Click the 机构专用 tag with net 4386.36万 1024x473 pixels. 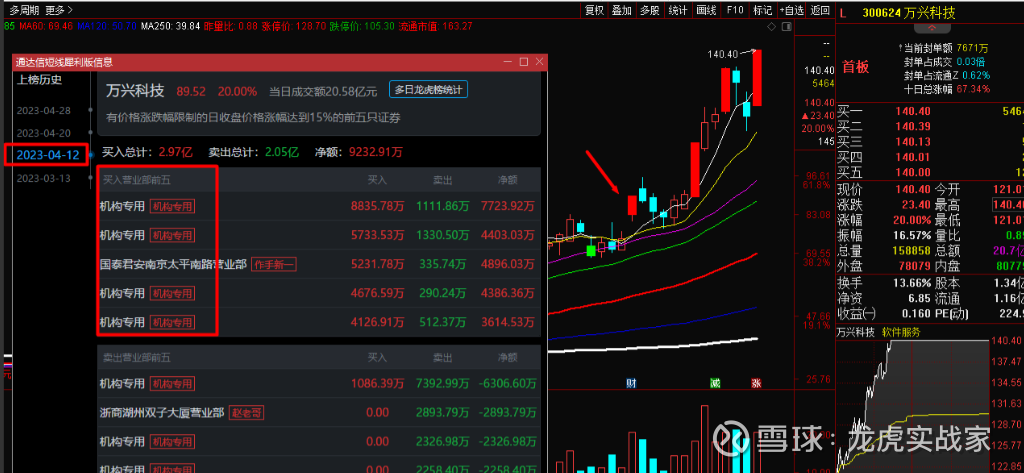(173, 293)
